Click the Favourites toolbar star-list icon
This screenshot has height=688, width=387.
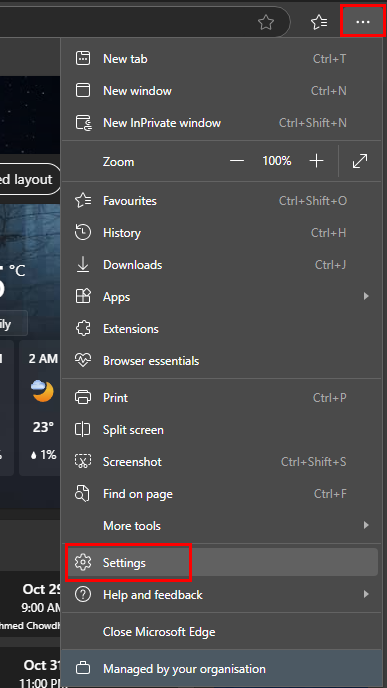[319, 22]
